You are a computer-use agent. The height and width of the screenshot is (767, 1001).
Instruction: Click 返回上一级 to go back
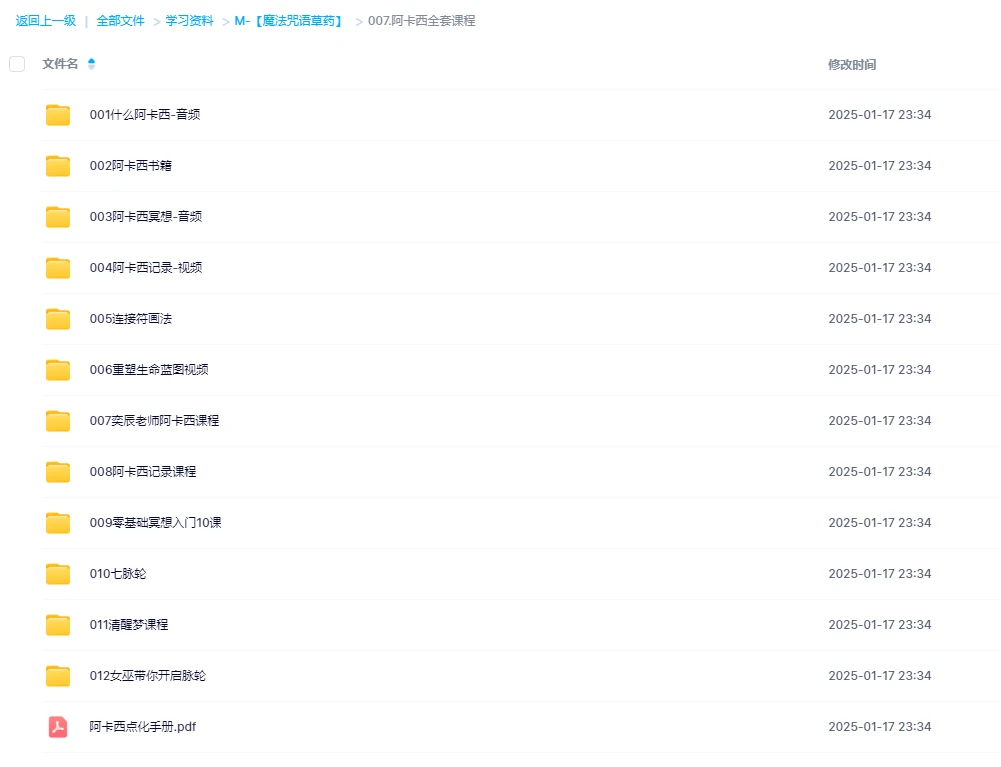[46, 21]
